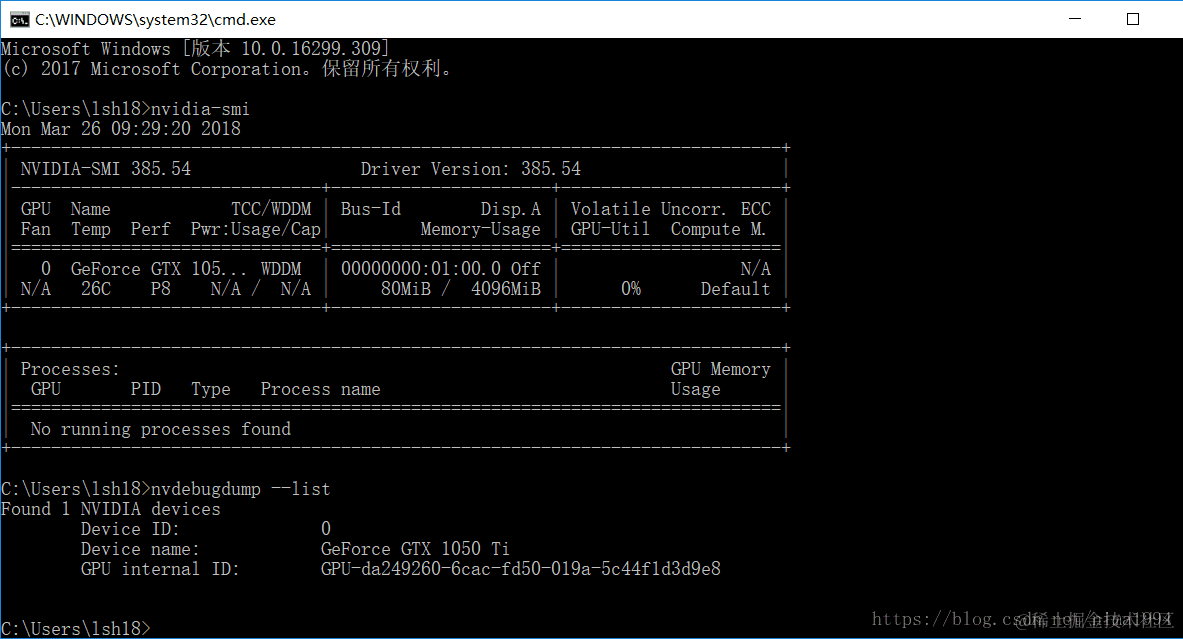Click the '4096MiB' total memory value
1183x639 pixels.
506,289
